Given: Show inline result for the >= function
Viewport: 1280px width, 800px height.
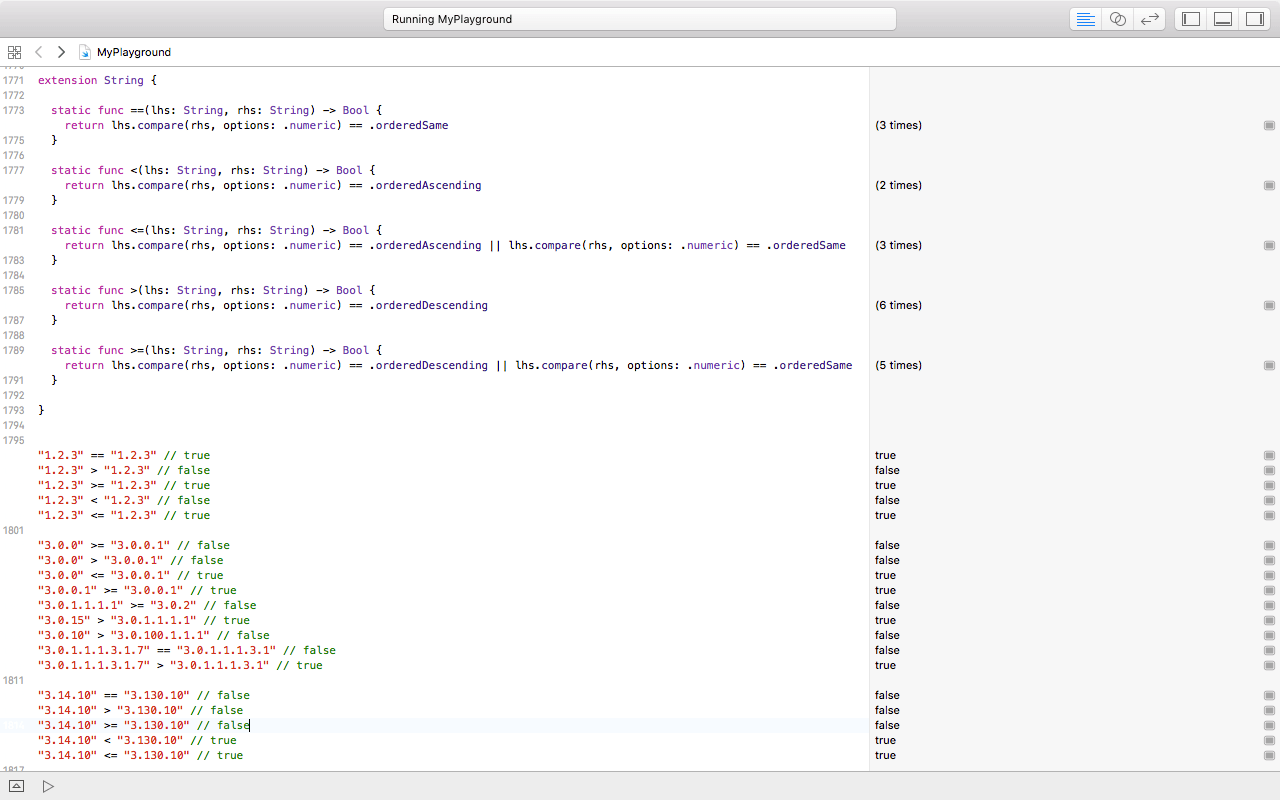Looking at the screenshot, I should (x=1269, y=365).
